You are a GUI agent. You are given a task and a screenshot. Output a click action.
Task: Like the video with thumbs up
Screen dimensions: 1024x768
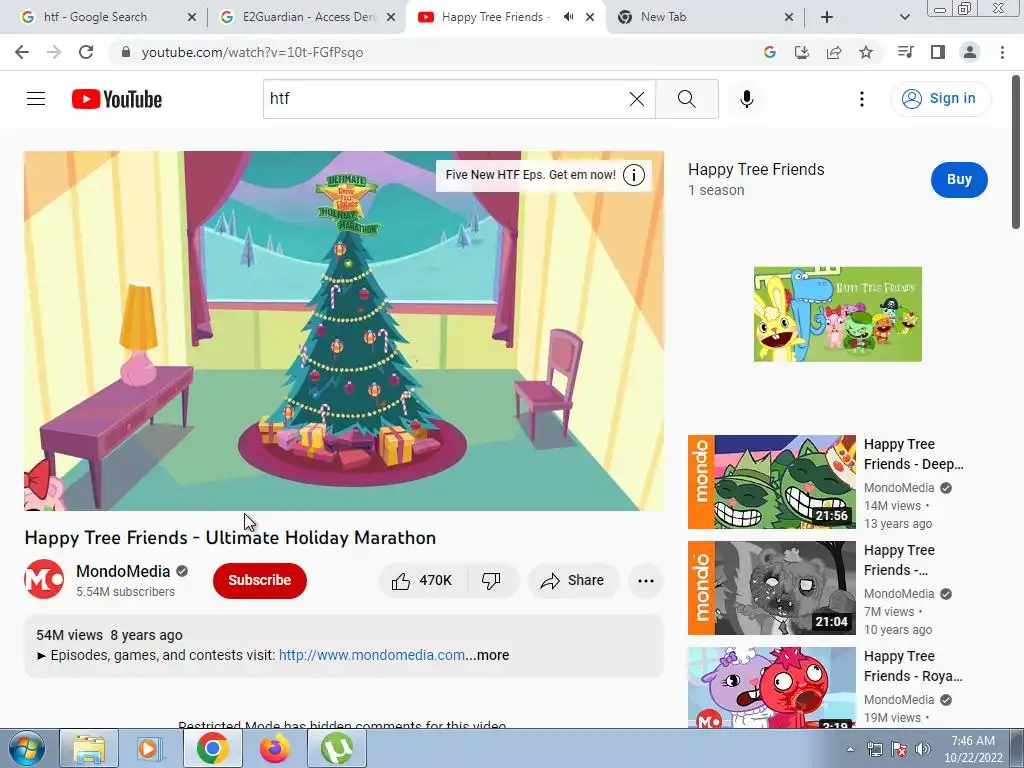pos(423,581)
